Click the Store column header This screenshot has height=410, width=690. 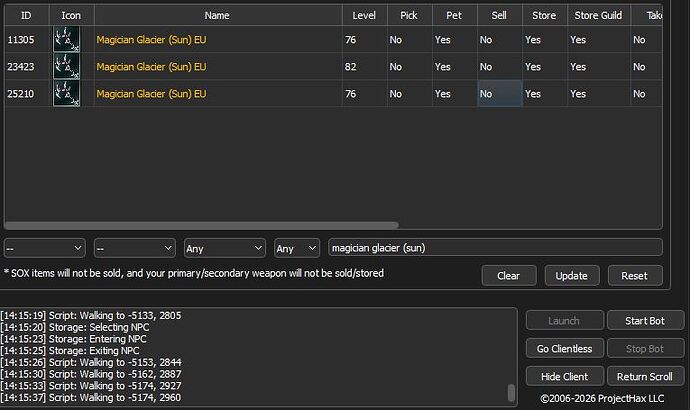(x=544, y=15)
